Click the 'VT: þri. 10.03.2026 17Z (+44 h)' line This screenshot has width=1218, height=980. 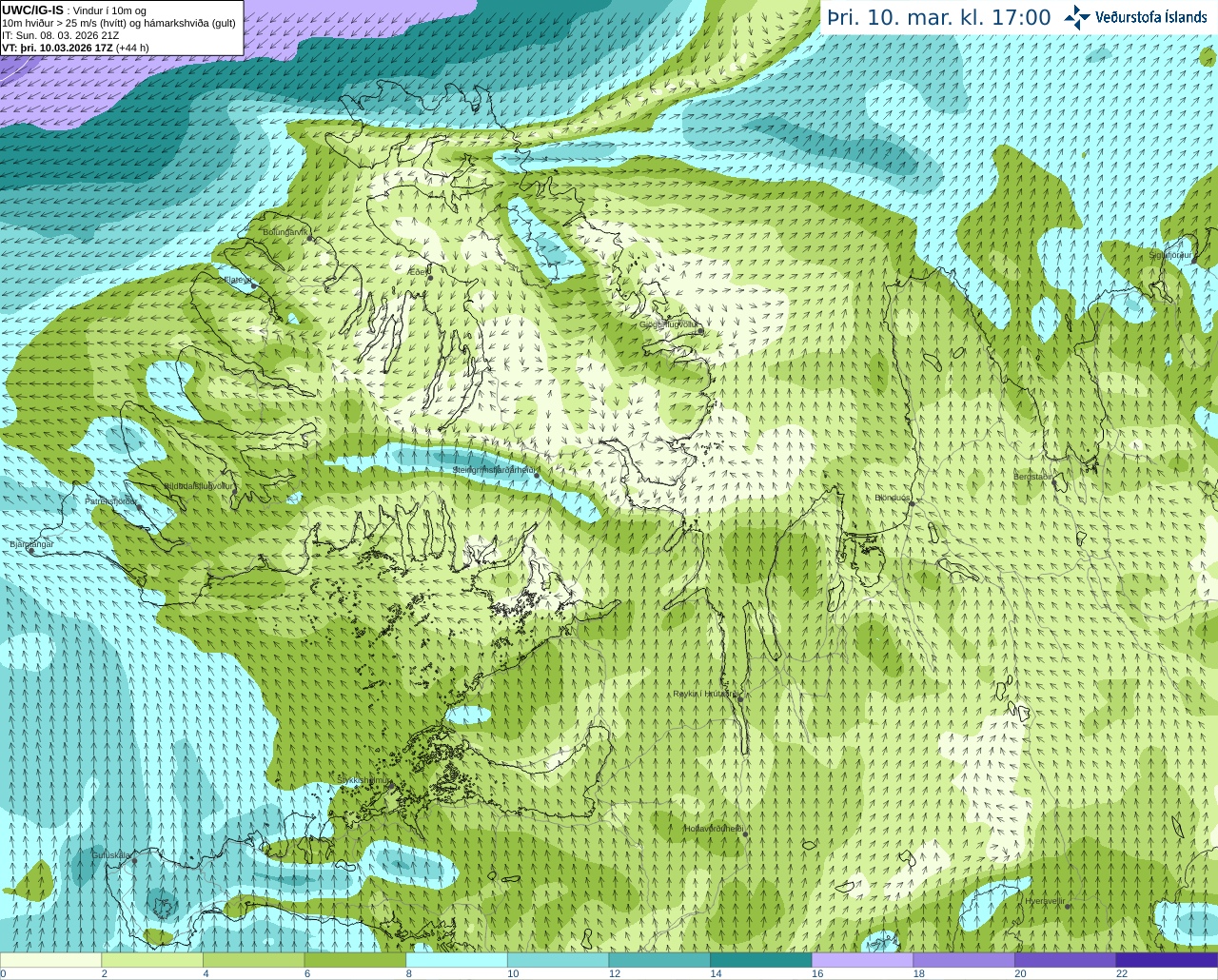click(75, 47)
